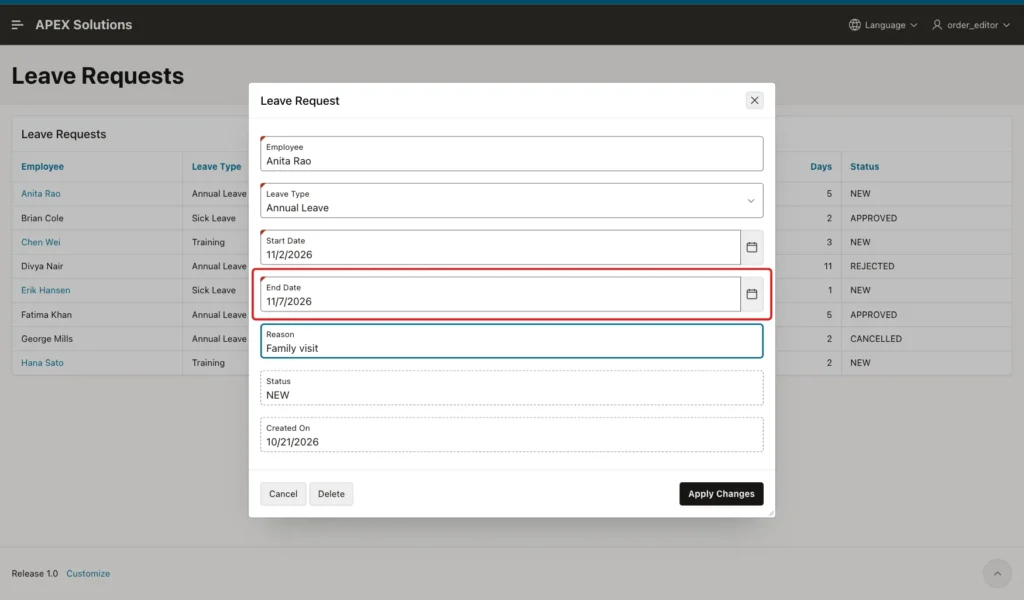Viewport: 1024px width, 600px height.
Task: Open the hamburger navigation menu icon
Action: coord(17,25)
